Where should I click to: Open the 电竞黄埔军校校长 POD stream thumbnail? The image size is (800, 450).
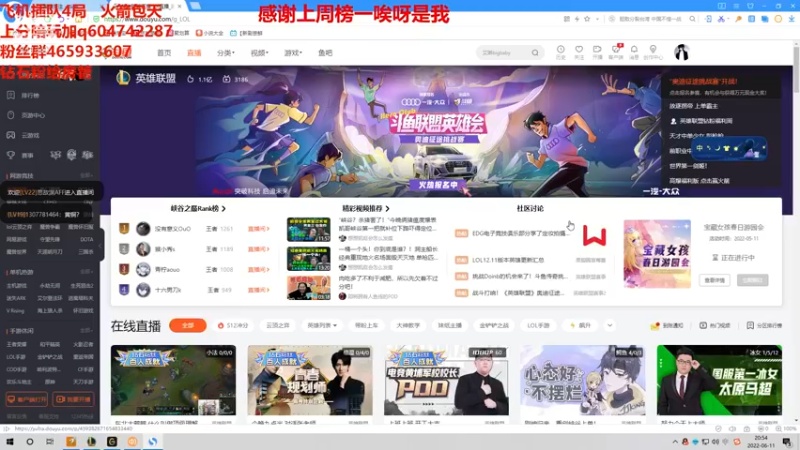click(446, 380)
